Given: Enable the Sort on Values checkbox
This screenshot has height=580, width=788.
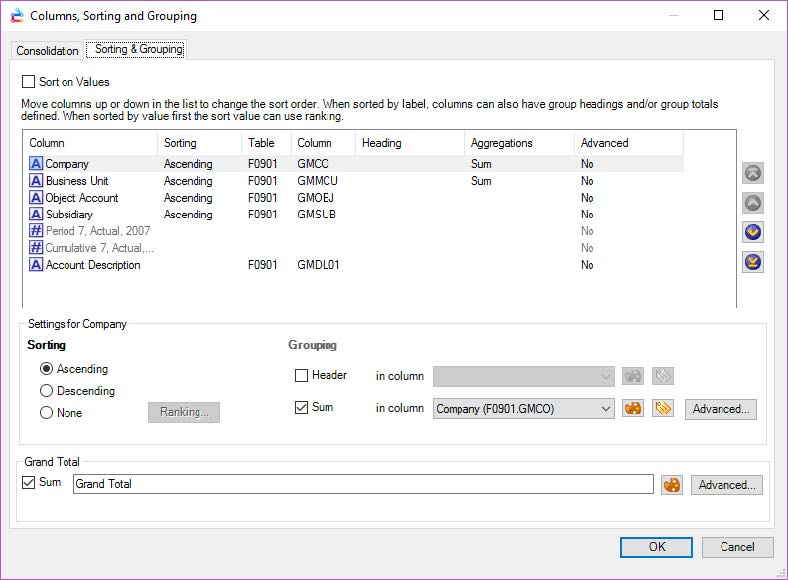Looking at the screenshot, I should pos(29,82).
